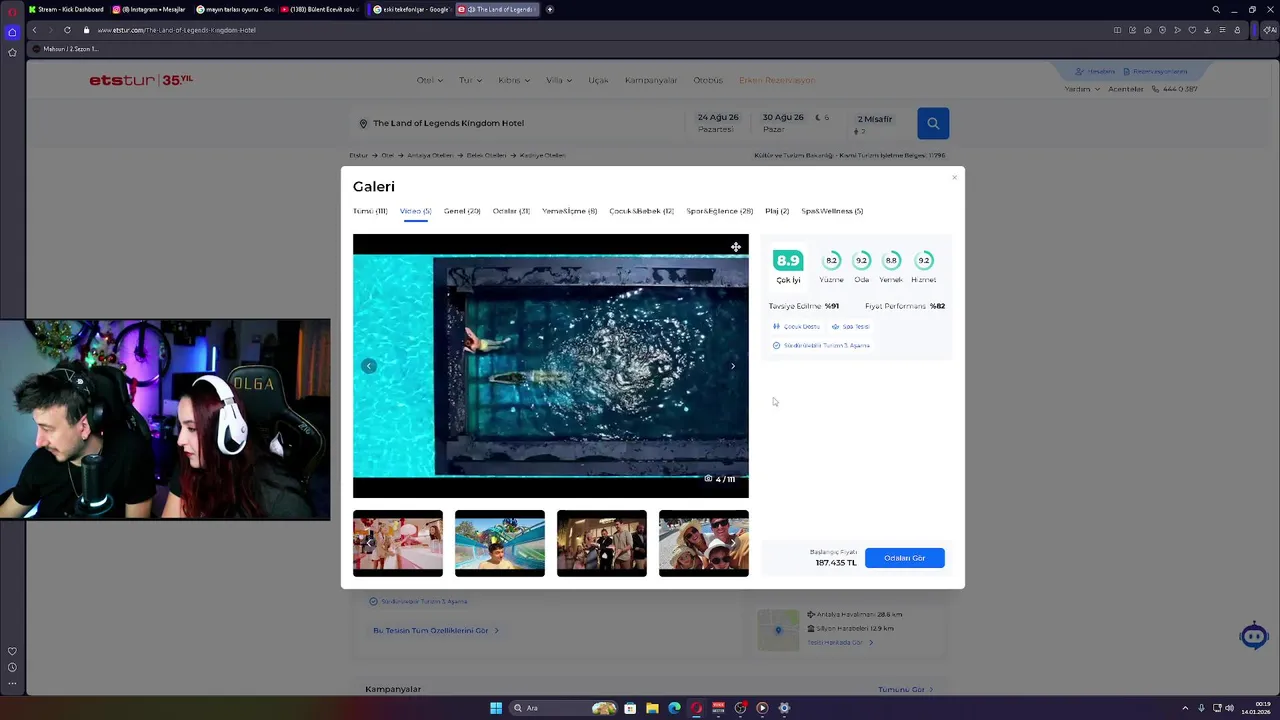
Task: Open browser downloads icon
Action: [1207, 30]
